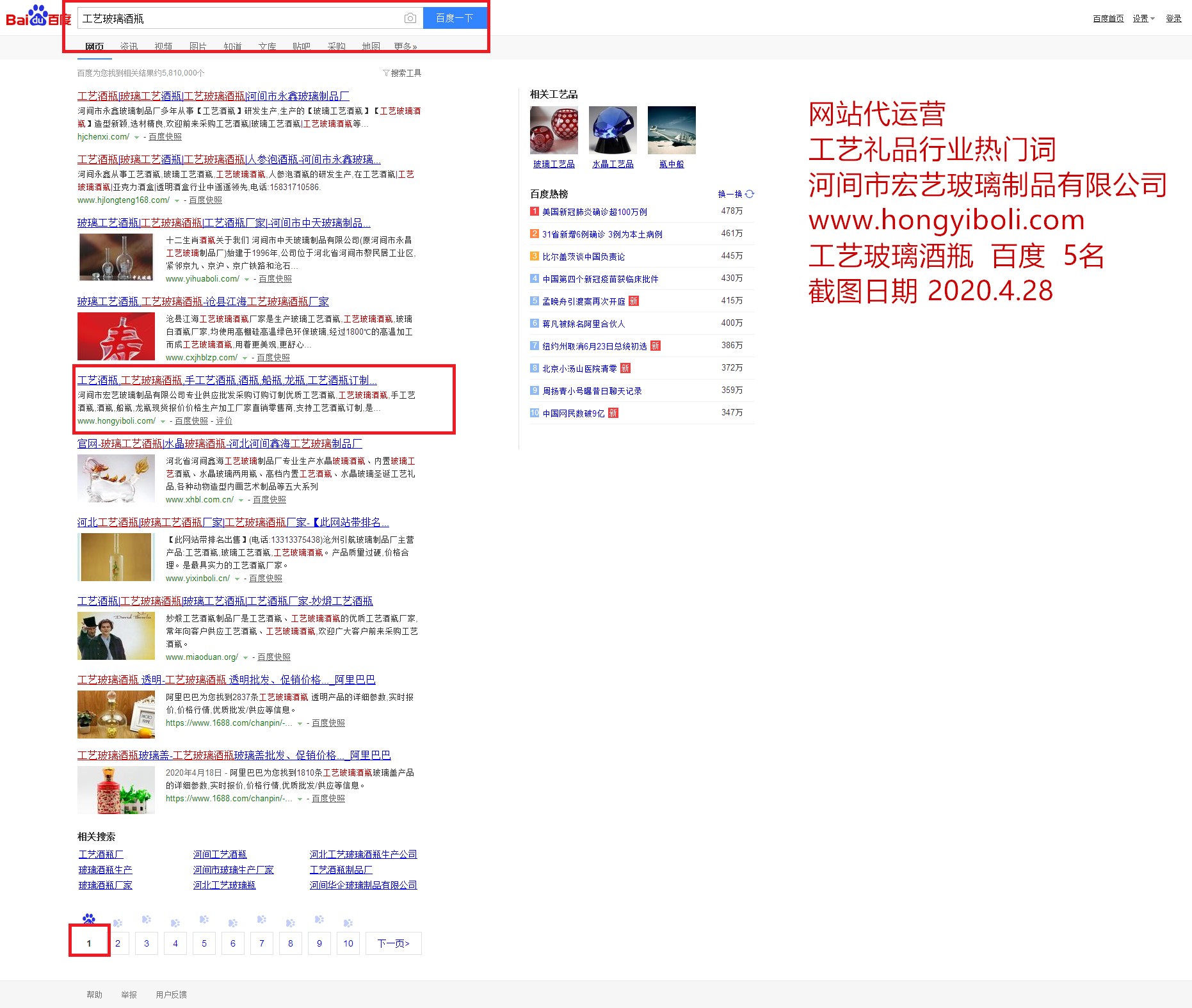Click 评价 link under hongyiboli result
The height and width of the screenshot is (1008, 1192).
(224, 421)
